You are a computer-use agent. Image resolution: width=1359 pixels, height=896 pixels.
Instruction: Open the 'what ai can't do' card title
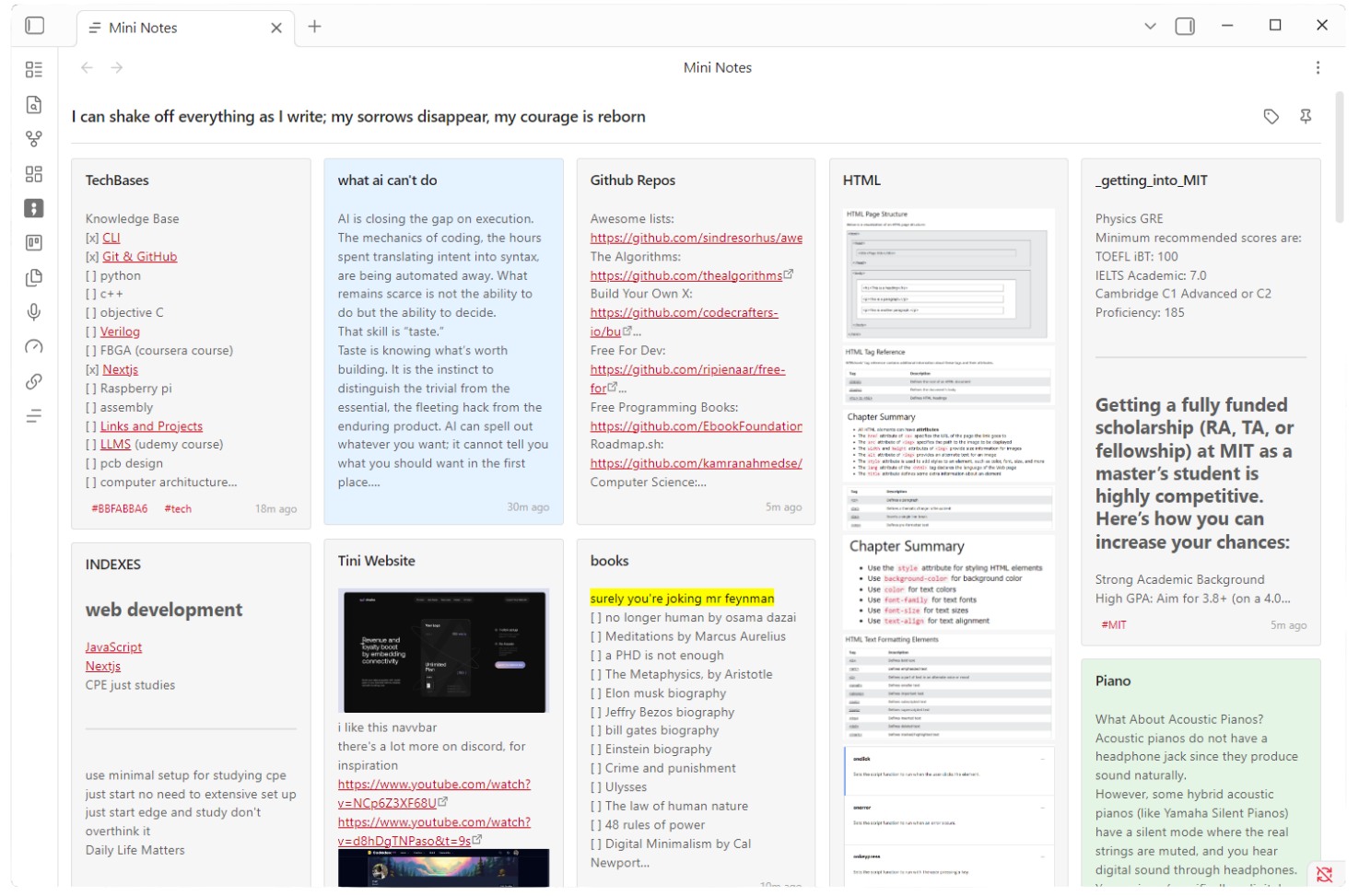click(x=387, y=180)
